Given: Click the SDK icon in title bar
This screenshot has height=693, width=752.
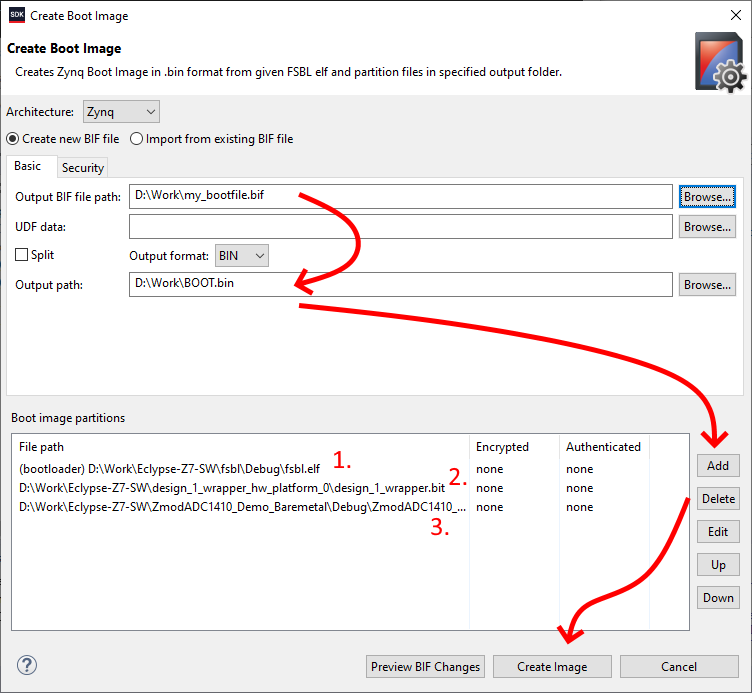Looking at the screenshot, I should tap(17, 15).
